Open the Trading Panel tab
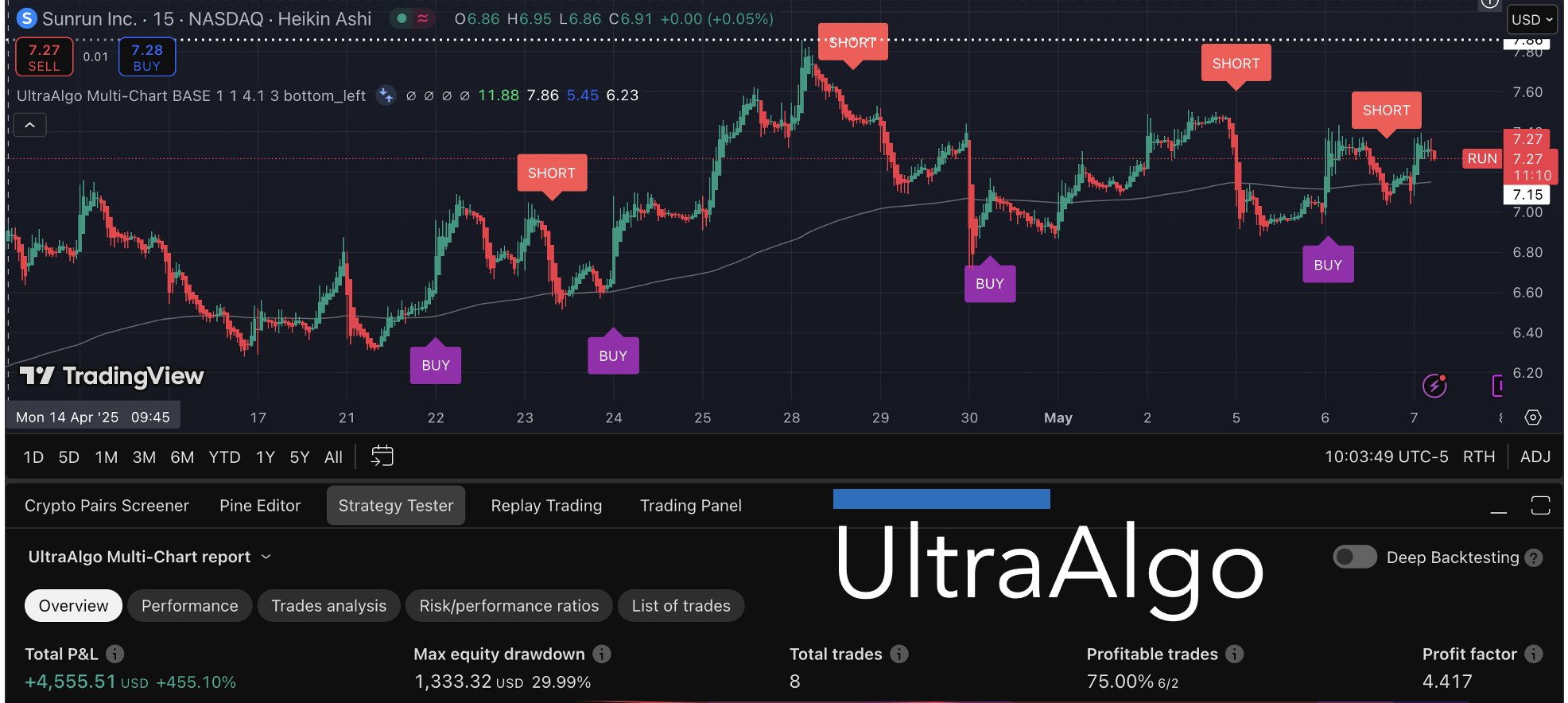 coord(691,506)
